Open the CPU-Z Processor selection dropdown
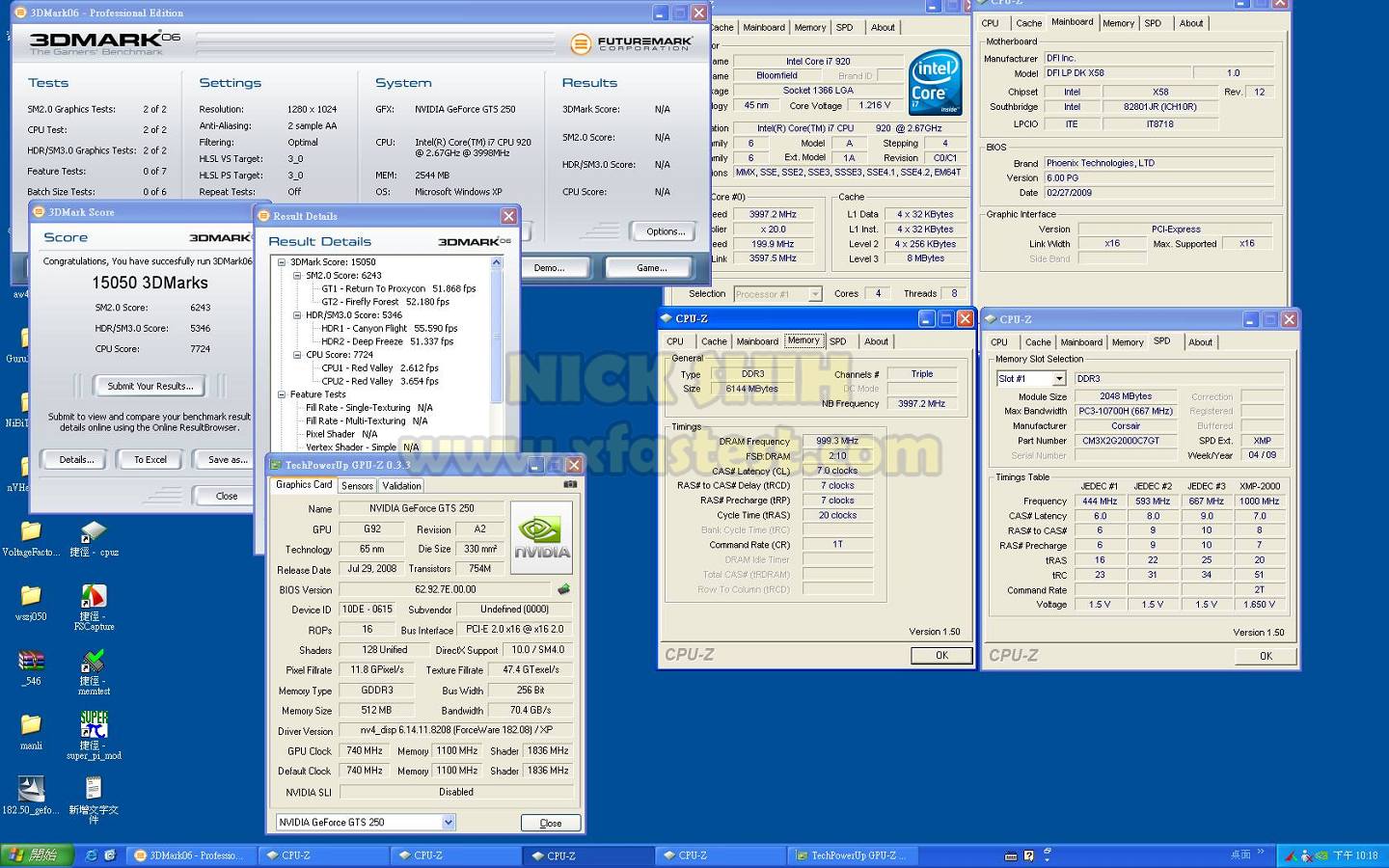The image size is (1389, 868). pyautogui.click(x=815, y=294)
